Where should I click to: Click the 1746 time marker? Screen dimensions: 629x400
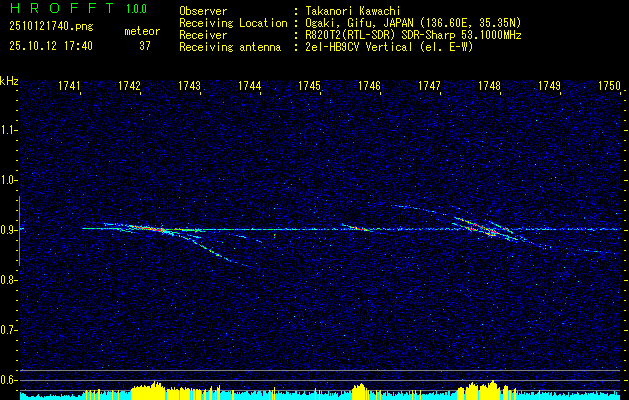pyautogui.click(x=369, y=86)
